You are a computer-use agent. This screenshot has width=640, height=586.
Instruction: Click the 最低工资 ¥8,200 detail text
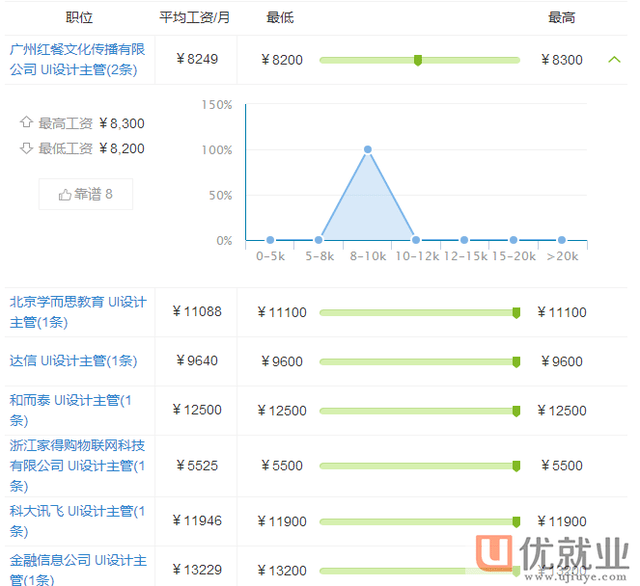click(91, 149)
